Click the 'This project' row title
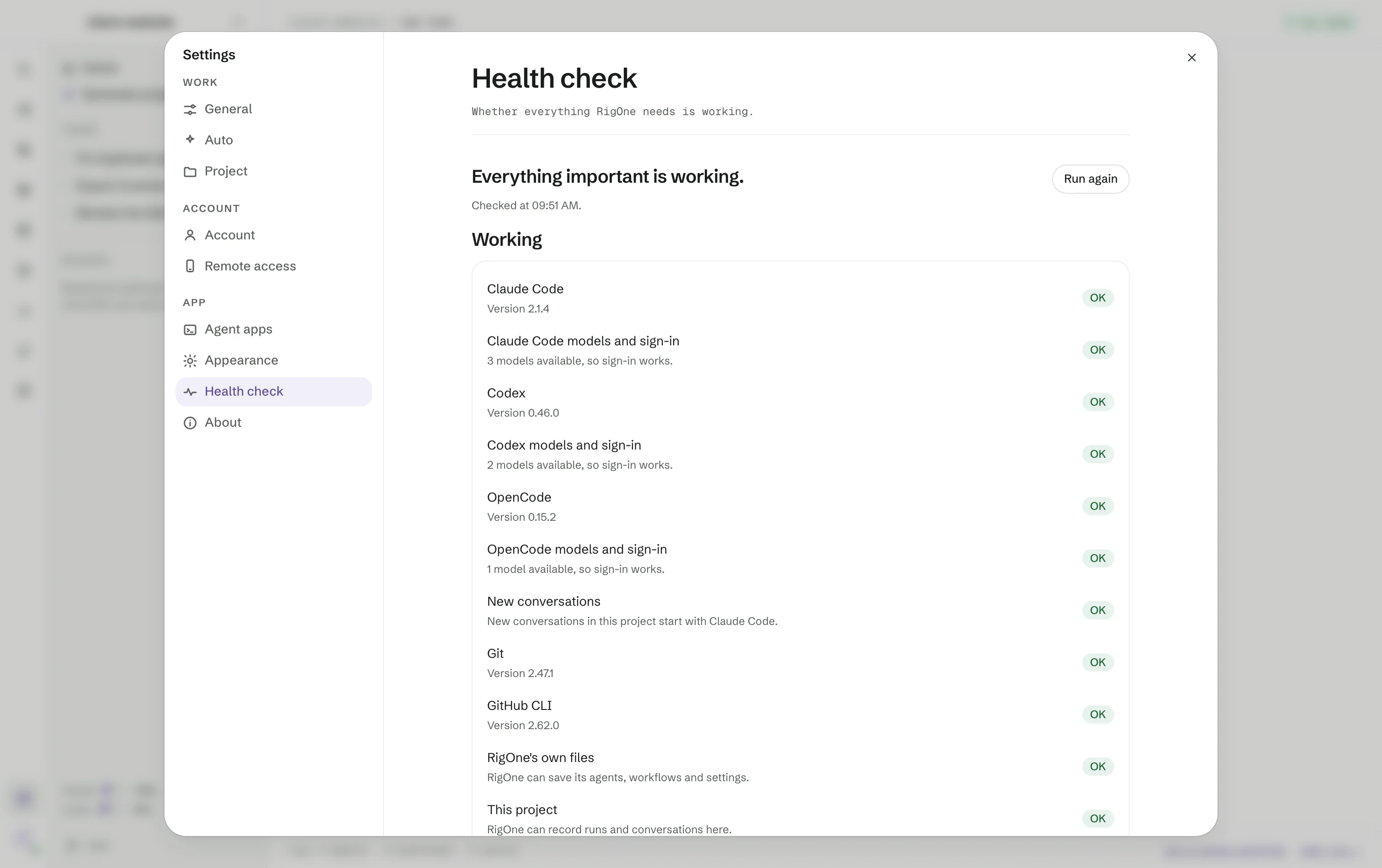The width and height of the screenshot is (1382, 868). pos(522,810)
